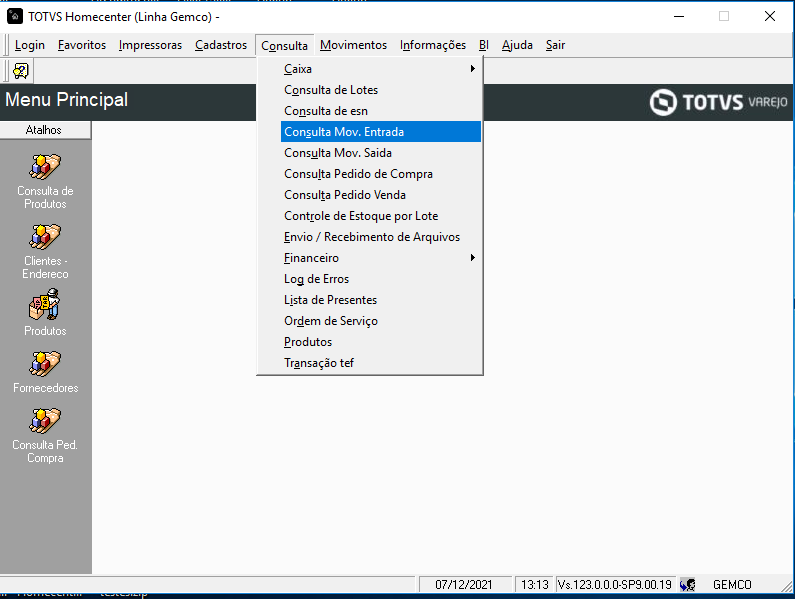Click the toolbar drag handle beside help icon
The width and height of the screenshot is (795, 599).
(x=6, y=71)
